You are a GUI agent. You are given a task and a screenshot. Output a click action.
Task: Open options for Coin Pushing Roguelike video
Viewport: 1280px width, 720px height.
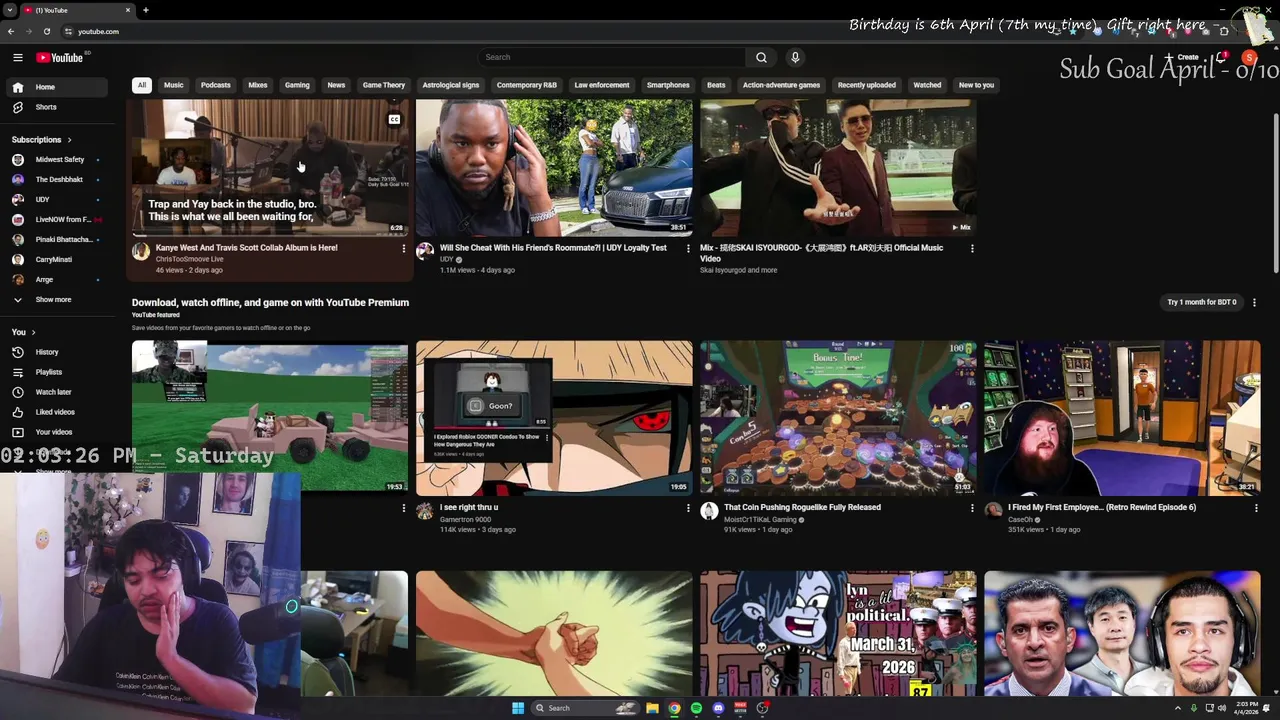click(972, 508)
